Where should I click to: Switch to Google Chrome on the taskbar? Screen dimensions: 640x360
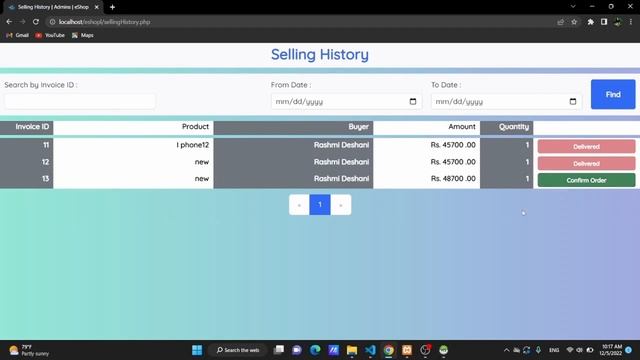[x=389, y=350]
